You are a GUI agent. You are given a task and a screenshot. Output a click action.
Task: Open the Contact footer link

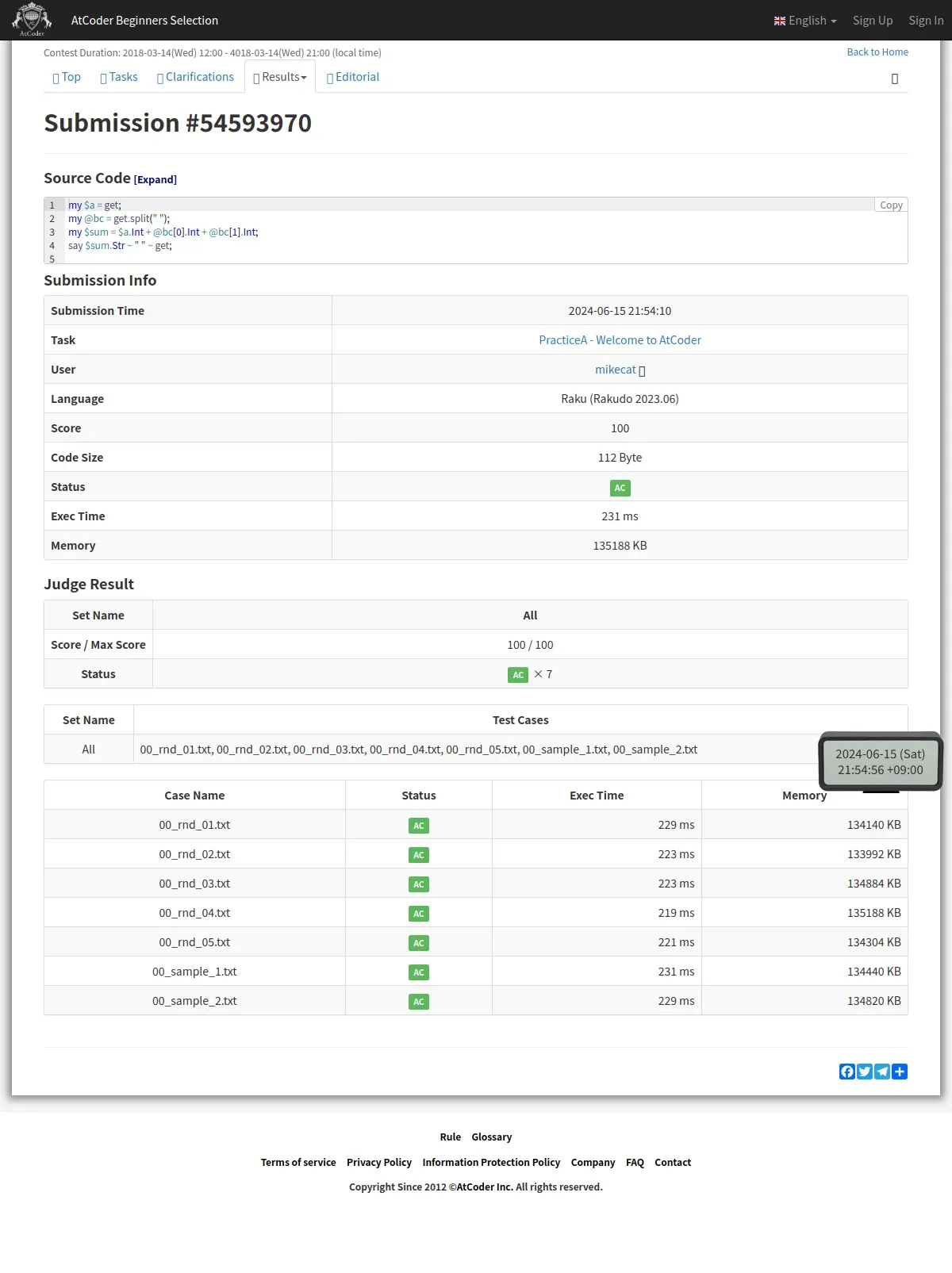[x=673, y=1163]
